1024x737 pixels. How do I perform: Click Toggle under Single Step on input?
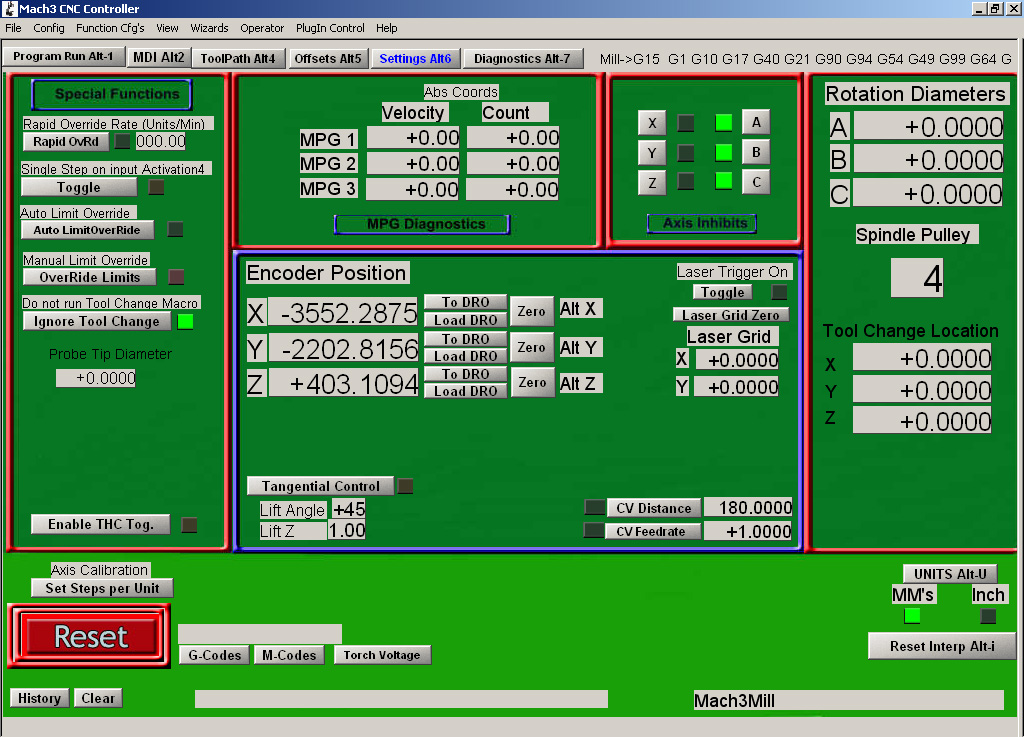click(x=79, y=187)
